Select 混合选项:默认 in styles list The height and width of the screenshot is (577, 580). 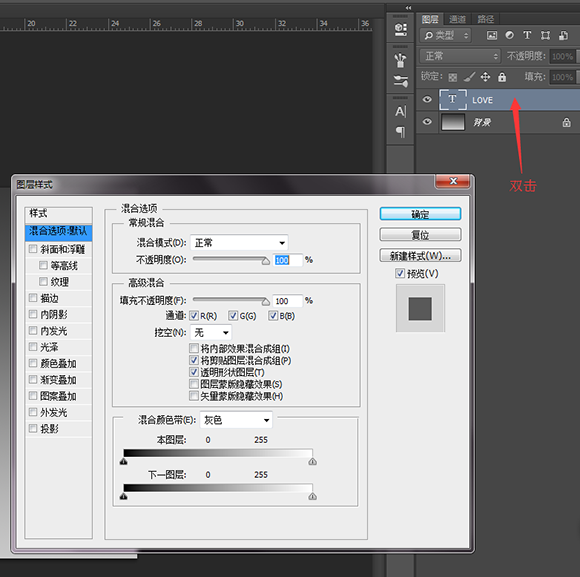pyautogui.click(x=58, y=232)
